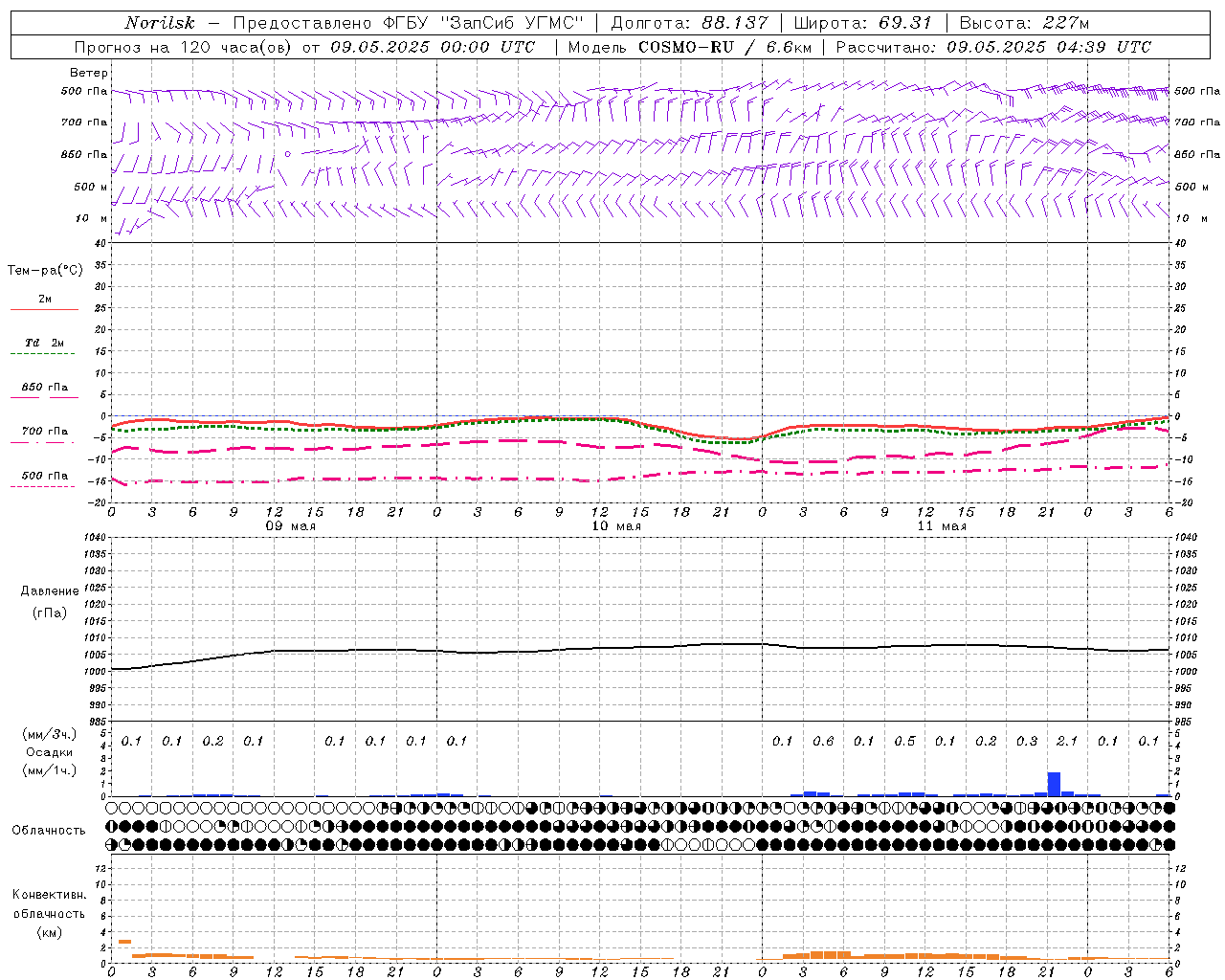This screenshot has height=980, width=1225.
Task: Click the 10 мая date label
Action: pos(616,526)
